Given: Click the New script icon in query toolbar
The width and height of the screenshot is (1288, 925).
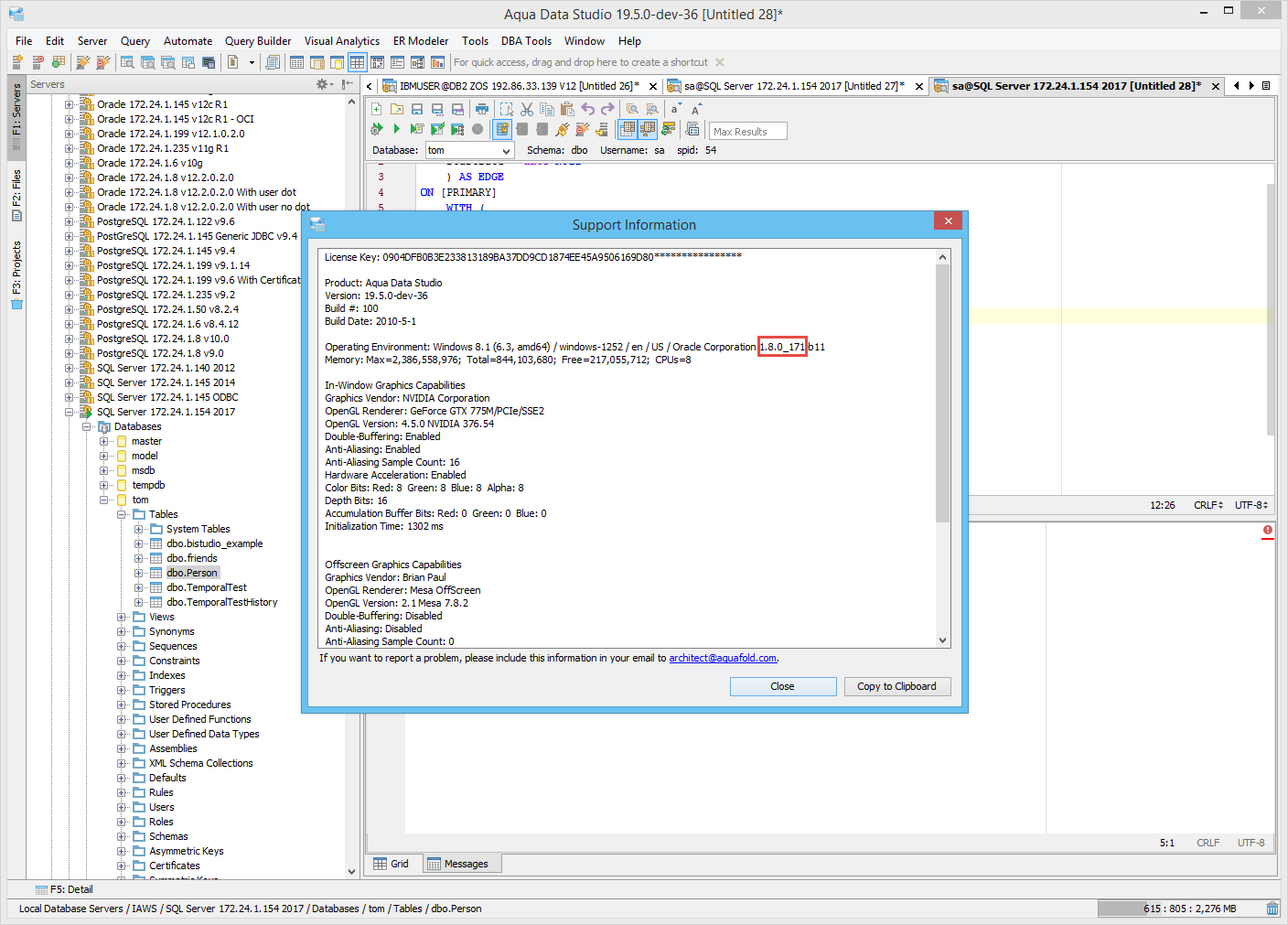Looking at the screenshot, I should point(376,109).
